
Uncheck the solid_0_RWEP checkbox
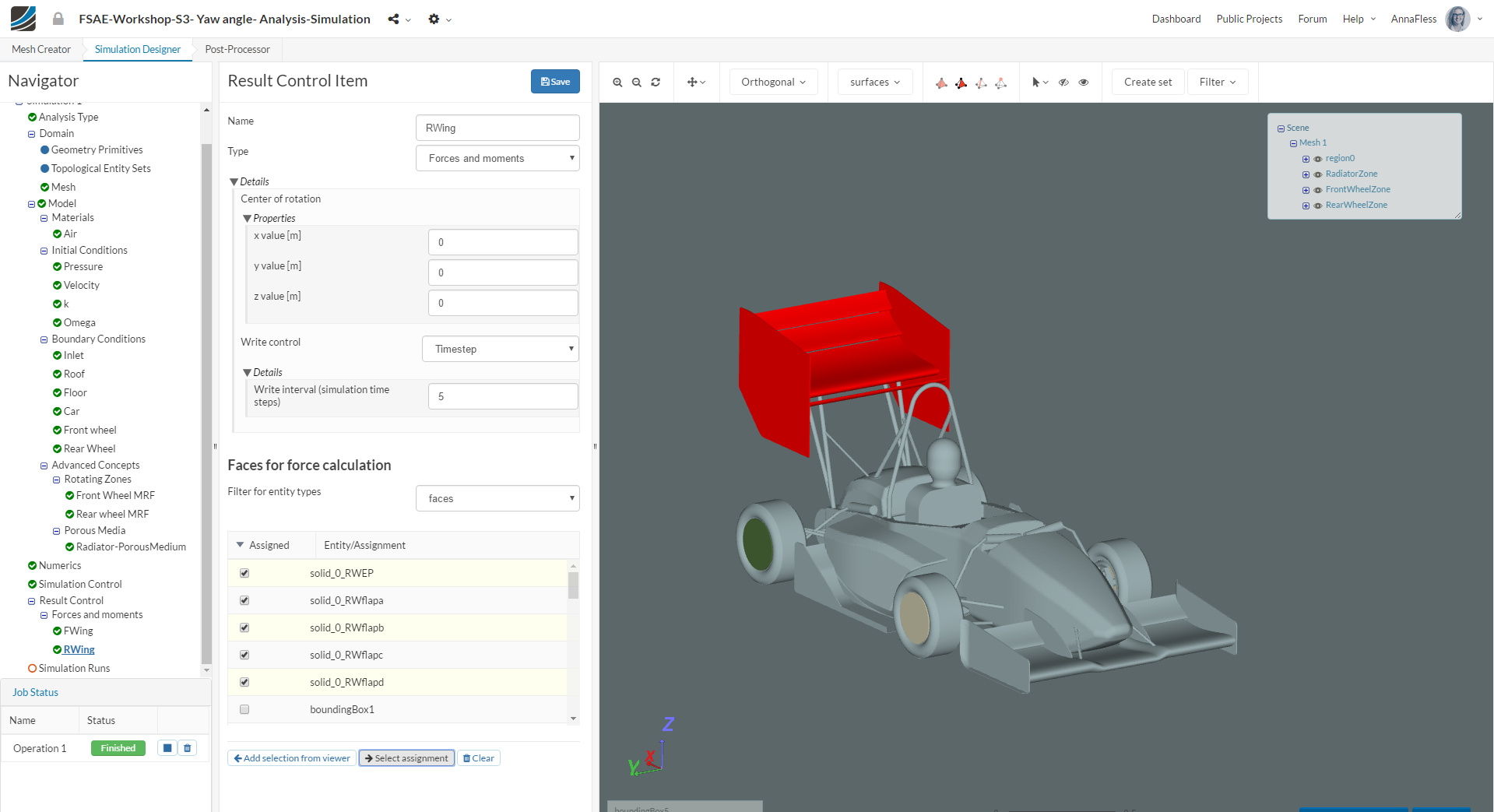coord(244,573)
